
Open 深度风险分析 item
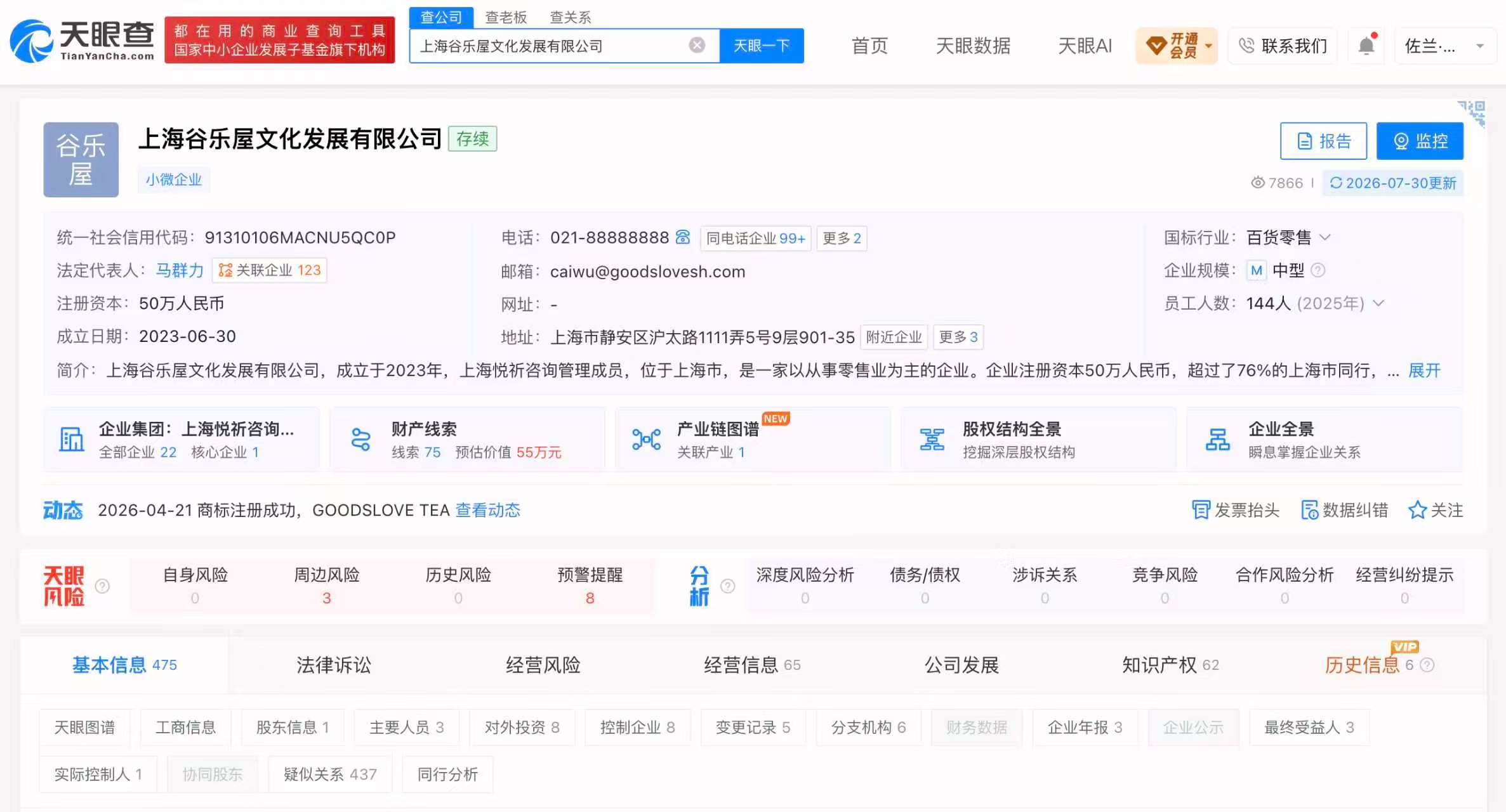point(805,586)
